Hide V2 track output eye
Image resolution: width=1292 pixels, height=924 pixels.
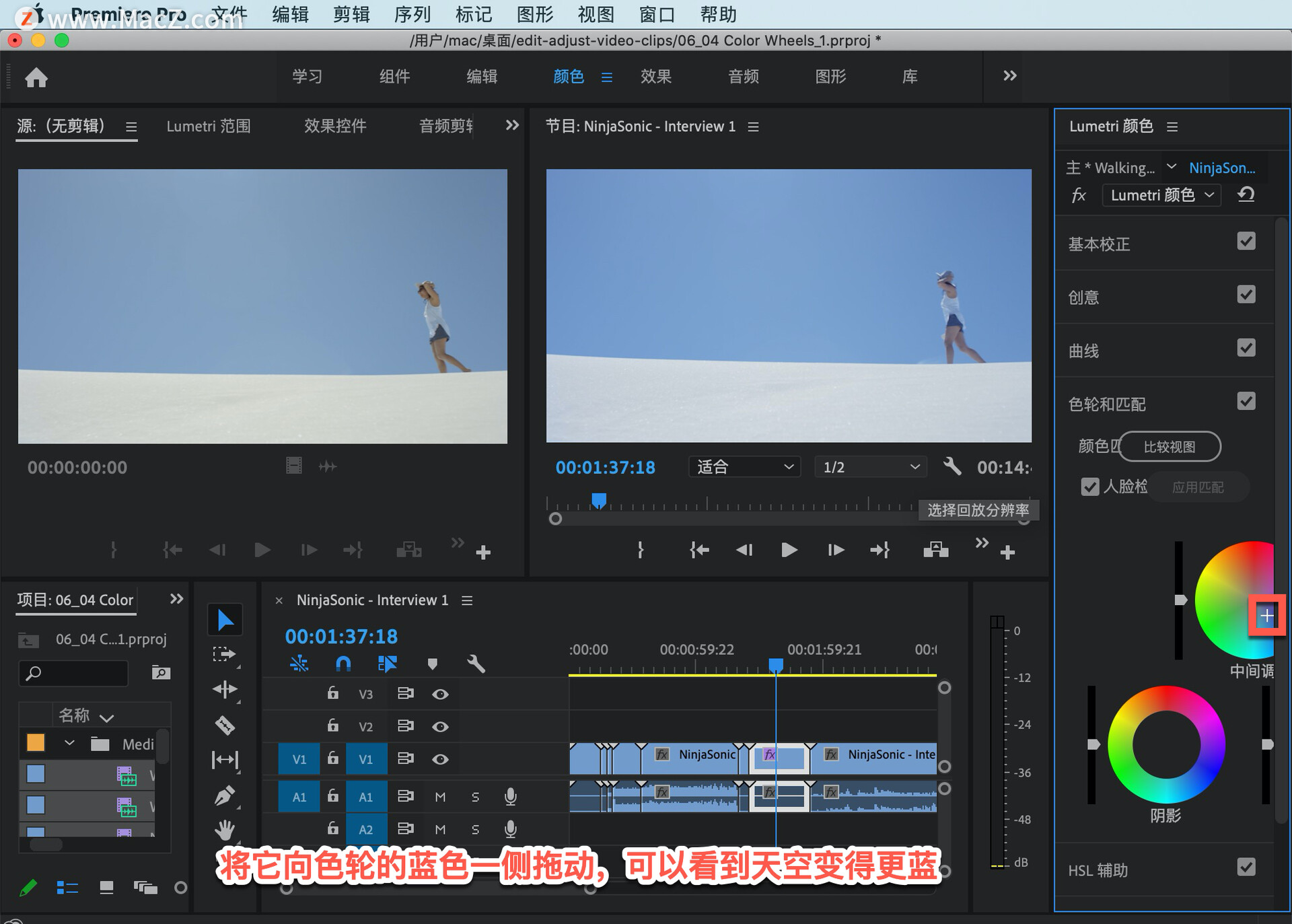pyautogui.click(x=440, y=726)
